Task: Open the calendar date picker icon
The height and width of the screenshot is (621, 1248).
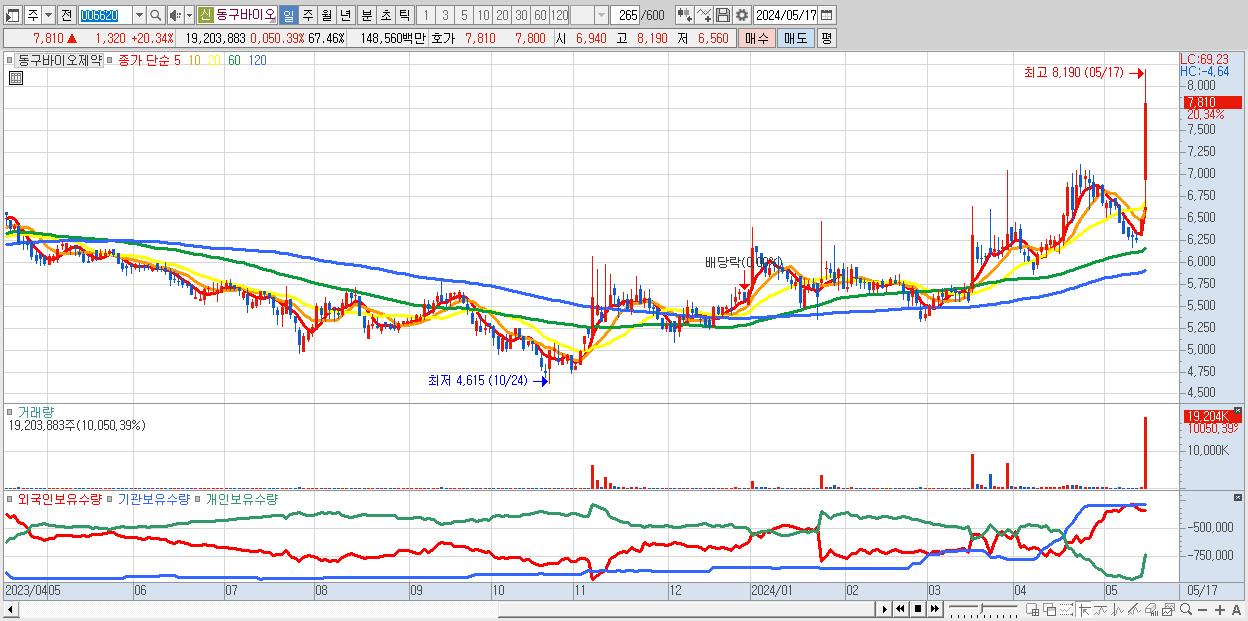Action: [x=827, y=15]
